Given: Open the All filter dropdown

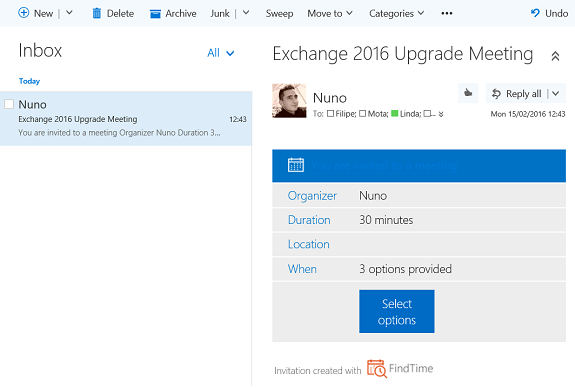Looking at the screenshot, I should 220,53.
